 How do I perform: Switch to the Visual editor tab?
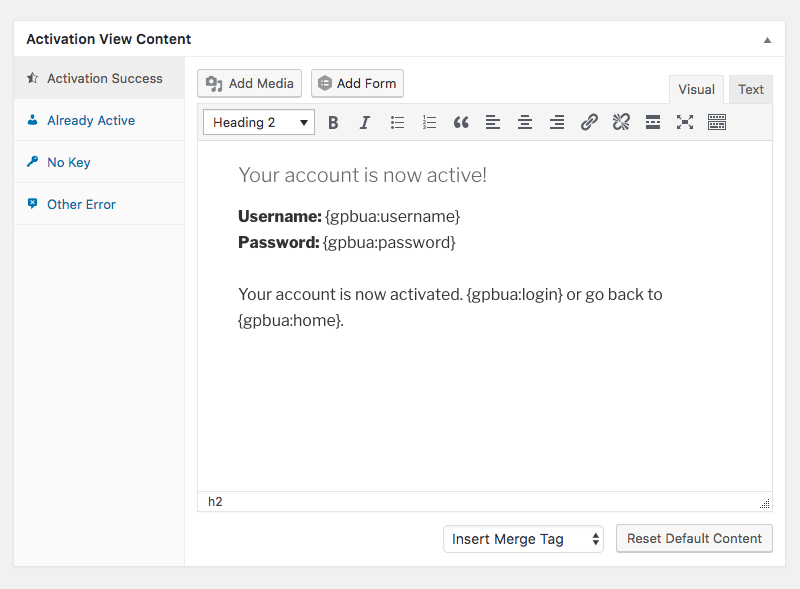[x=696, y=89]
